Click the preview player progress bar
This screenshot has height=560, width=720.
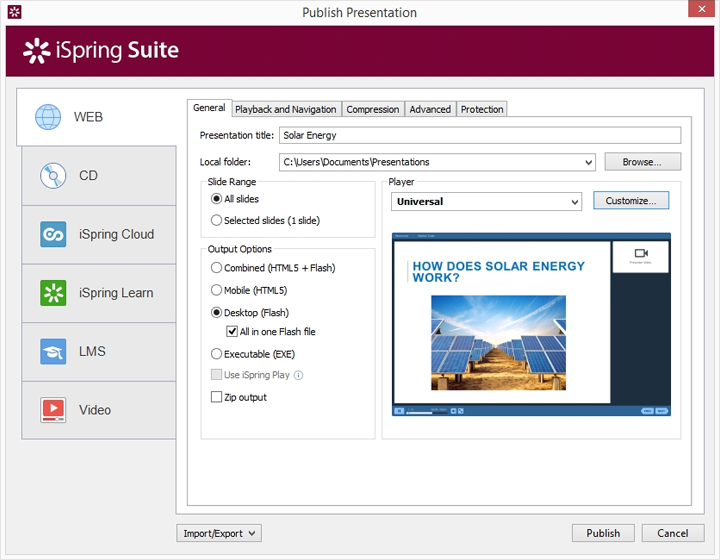point(426,412)
